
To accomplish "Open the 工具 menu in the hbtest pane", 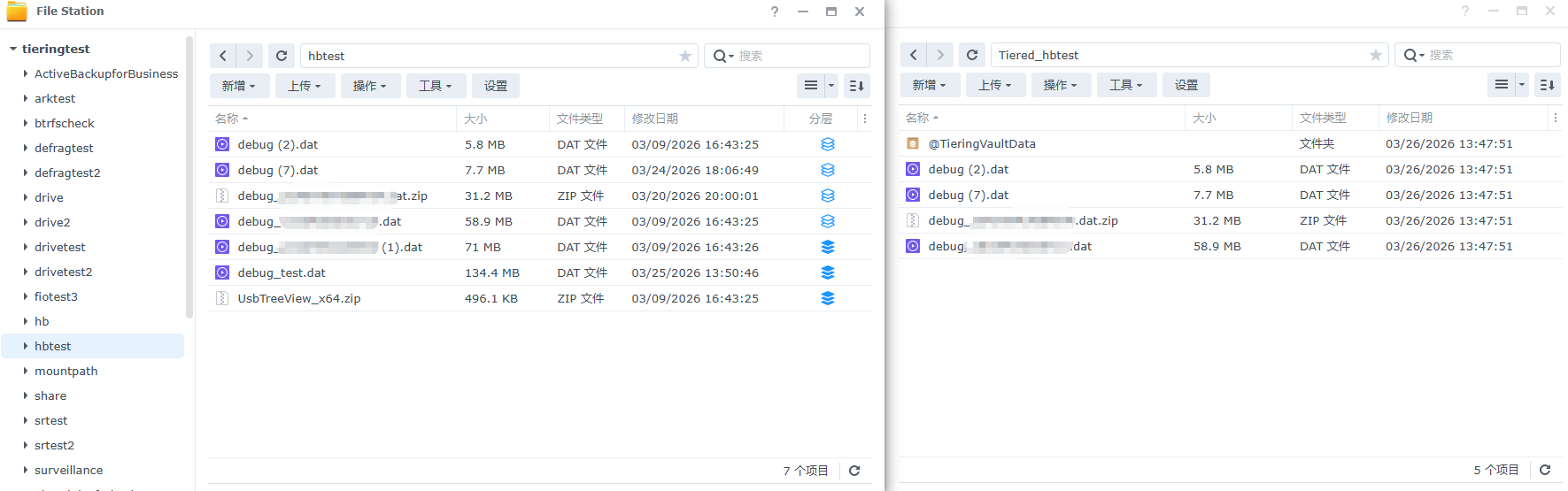I will 435,86.
